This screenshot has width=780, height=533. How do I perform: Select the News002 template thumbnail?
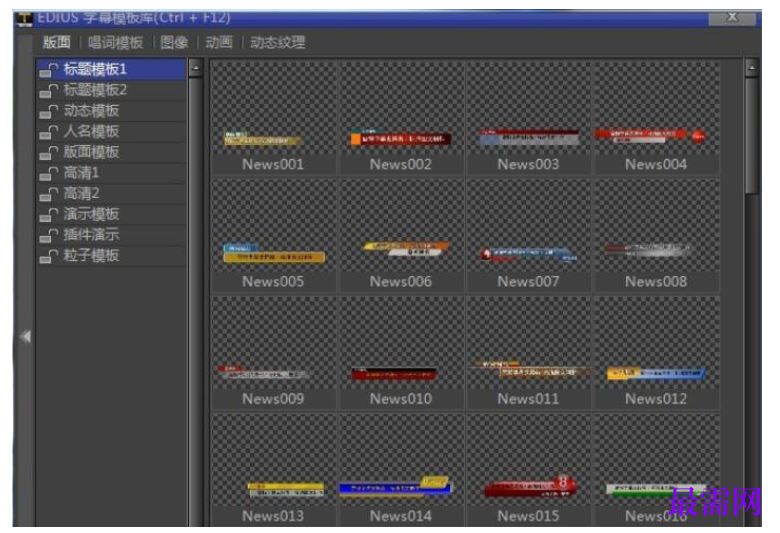(401, 118)
